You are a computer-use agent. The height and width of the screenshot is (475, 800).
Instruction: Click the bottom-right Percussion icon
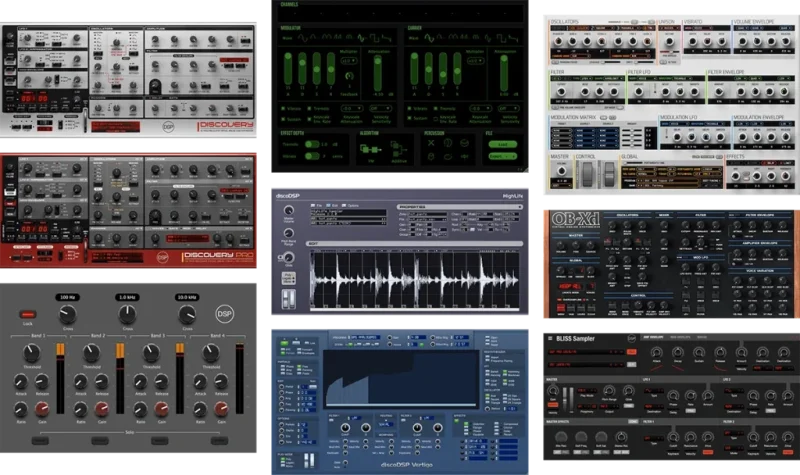(464, 157)
